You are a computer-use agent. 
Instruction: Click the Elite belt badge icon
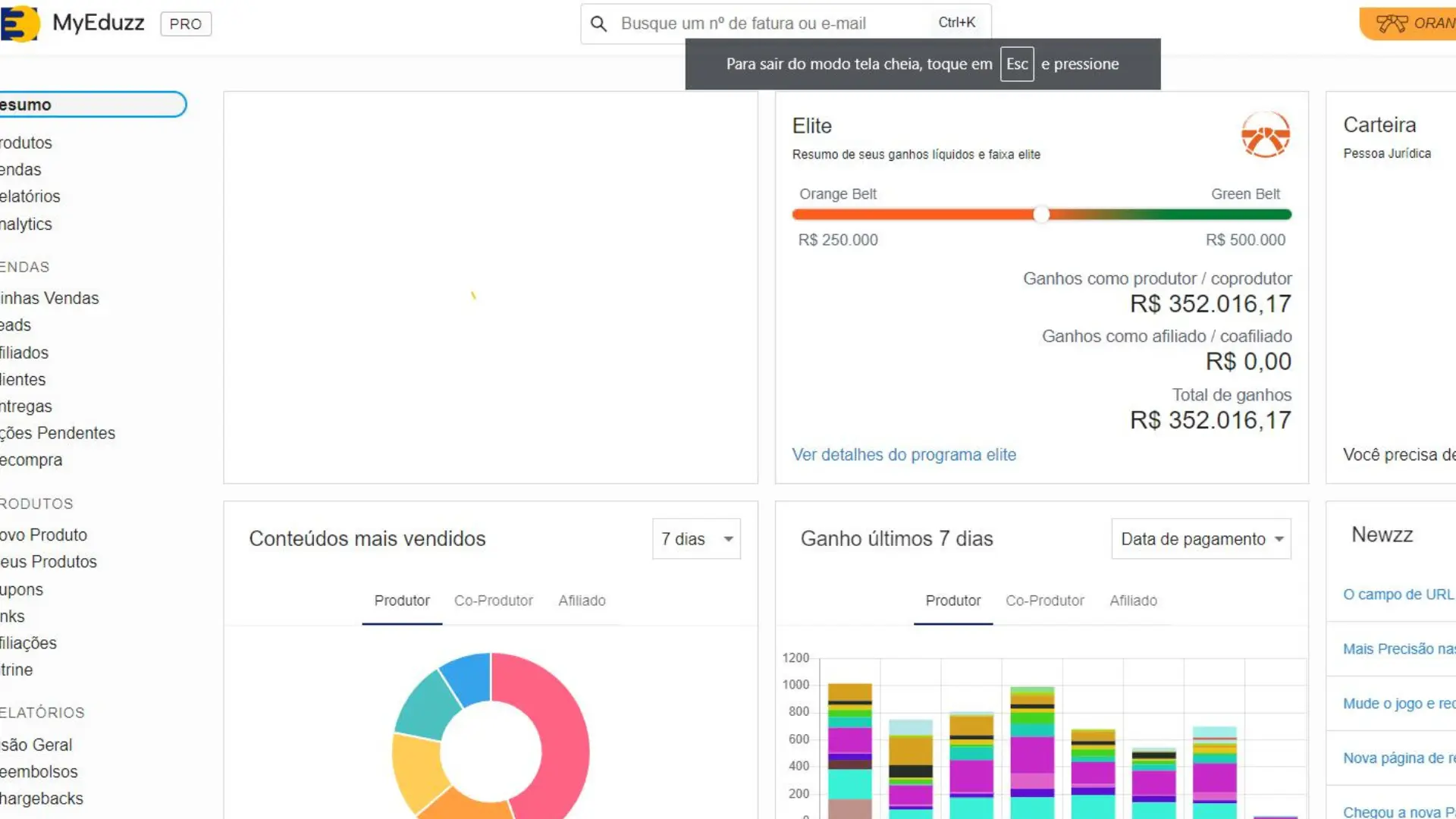click(x=1265, y=135)
